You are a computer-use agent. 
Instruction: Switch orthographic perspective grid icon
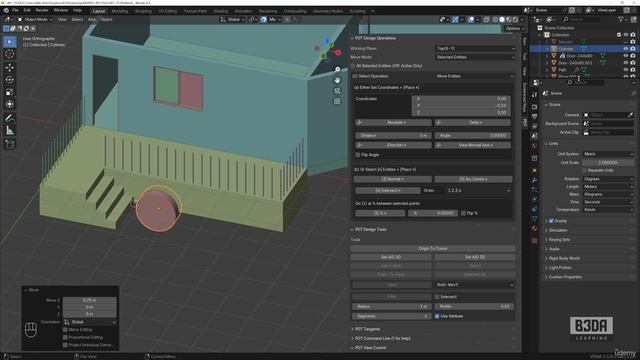337,101
